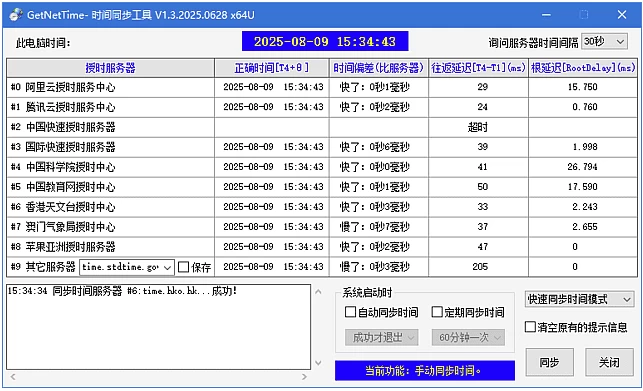Expand the 快速同步时间模式 dropdown

click(579, 299)
